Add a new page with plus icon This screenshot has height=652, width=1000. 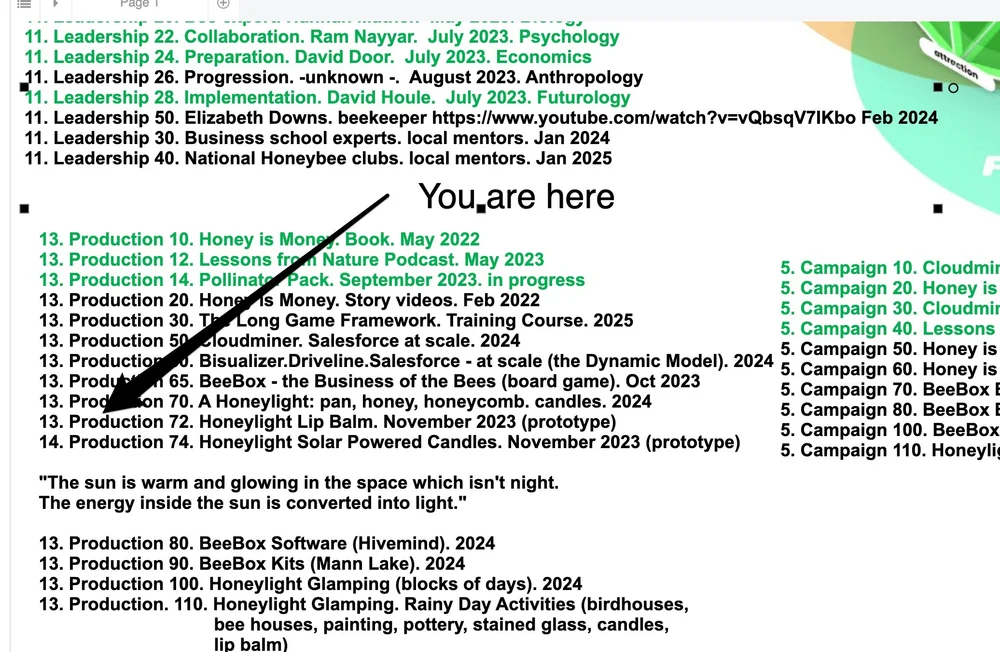coord(223,4)
